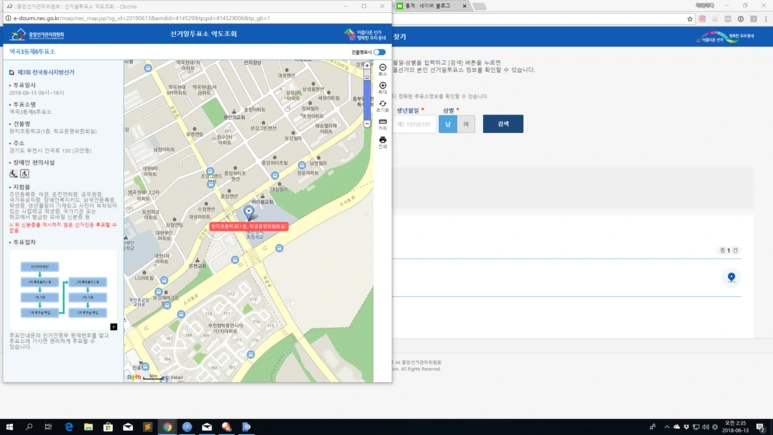Click the zoom in (확대) map tool
Screen dimensions: 773x435
pos(383,87)
